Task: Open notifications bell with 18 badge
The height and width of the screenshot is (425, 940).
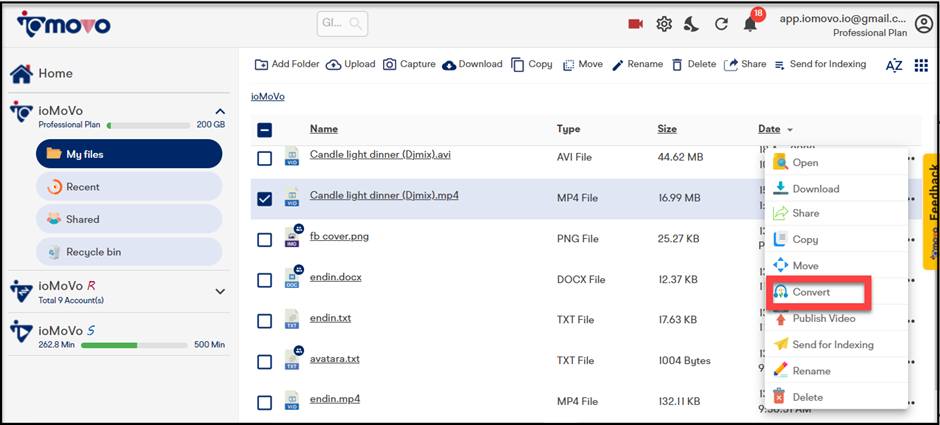Action: [752, 22]
